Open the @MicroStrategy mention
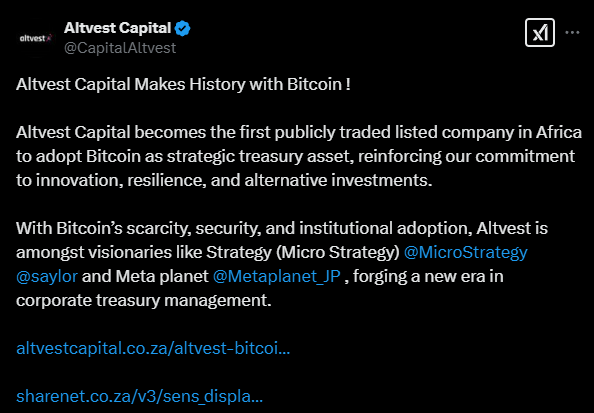The height and width of the screenshot is (413, 594). 466,252
